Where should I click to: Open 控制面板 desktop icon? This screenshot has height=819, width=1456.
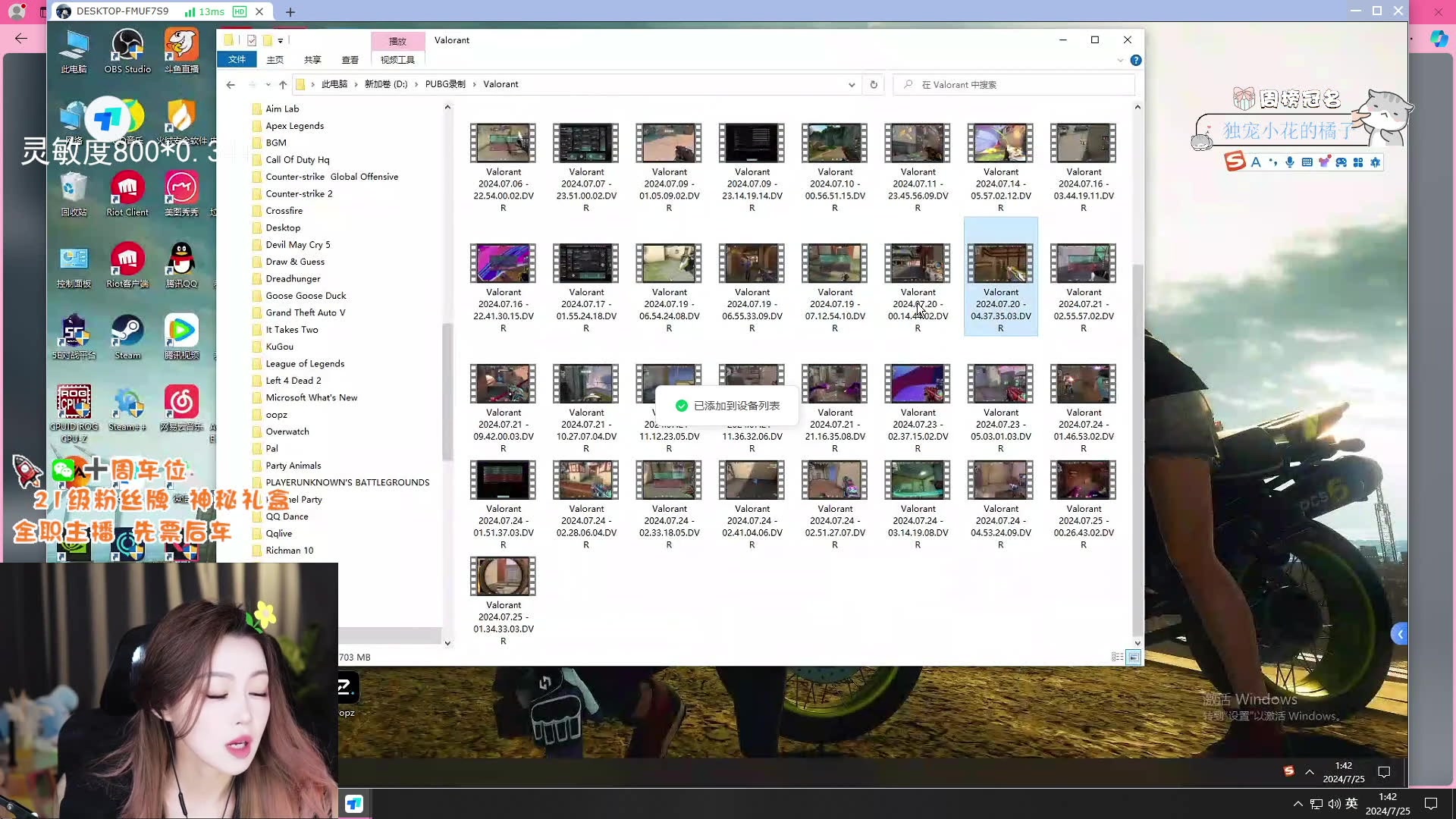pyautogui.click(x=74, y=265)
